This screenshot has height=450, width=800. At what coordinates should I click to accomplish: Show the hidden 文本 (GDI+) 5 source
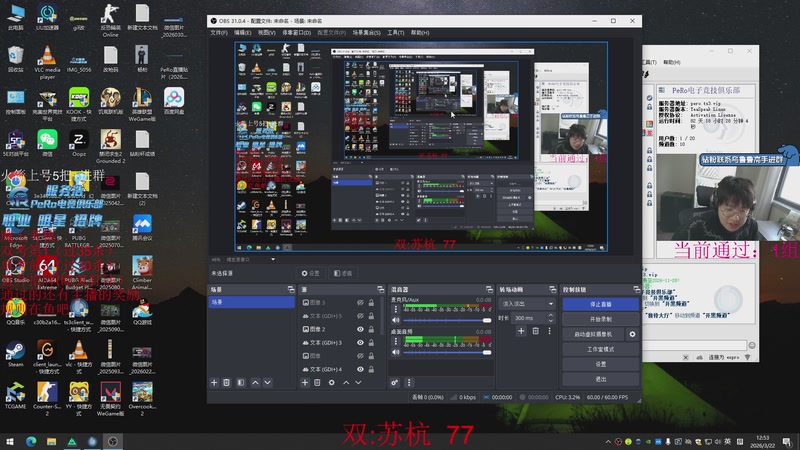point(360,316)
